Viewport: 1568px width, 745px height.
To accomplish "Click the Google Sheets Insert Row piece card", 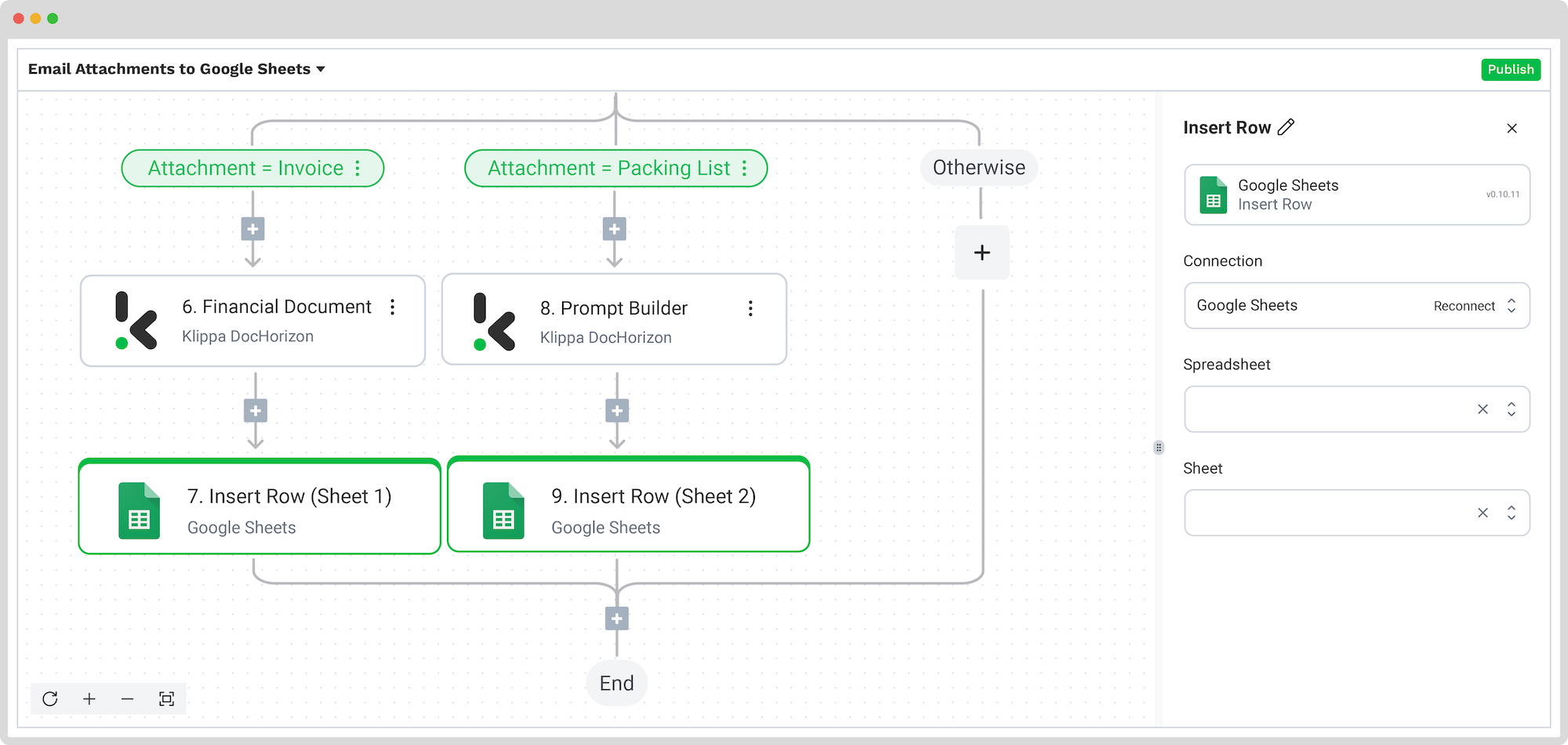I will tap(1356, 194).
